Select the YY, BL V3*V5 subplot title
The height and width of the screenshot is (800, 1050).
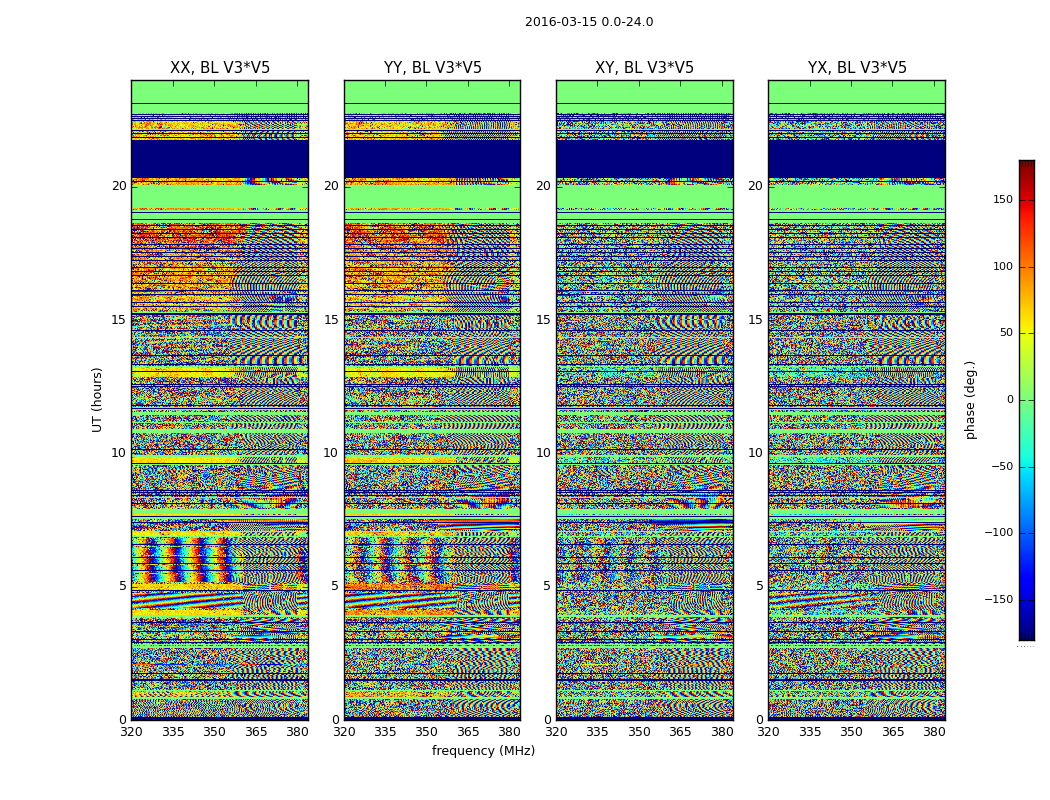[433, 68]
